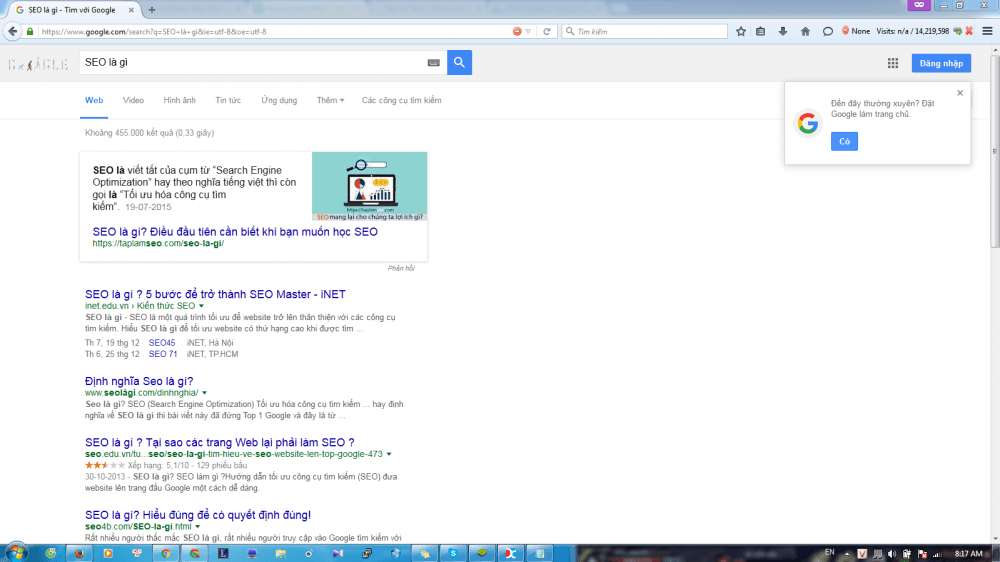Show bookmarks list via the clipboard icon
Image resolution: width=1000 pixels, height=562 pixels.
tap(761, 31)
